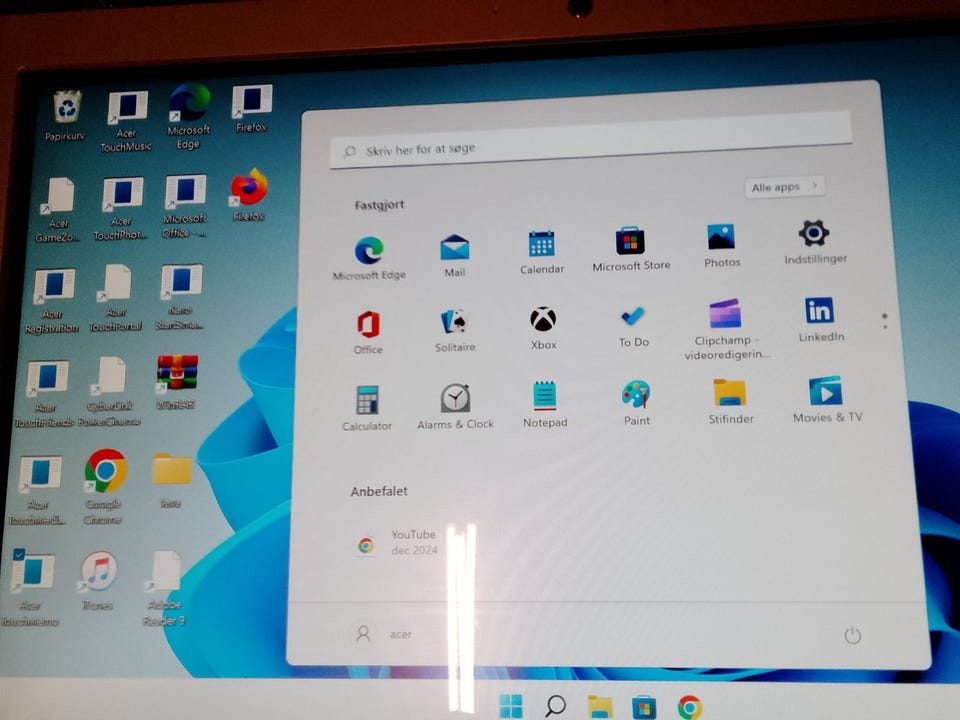
Task: Select the checked Acer TouchMemo desktop icon
Action: pos(31,588)
